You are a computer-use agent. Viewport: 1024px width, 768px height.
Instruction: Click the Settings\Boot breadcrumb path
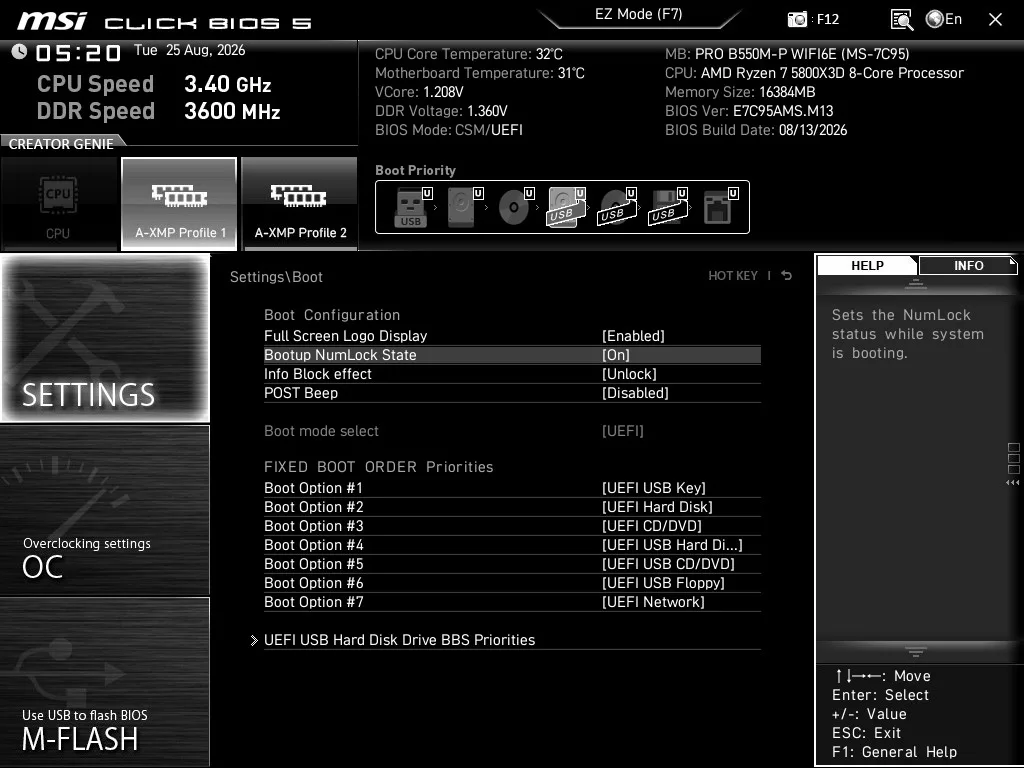click(x=276, y=277)
